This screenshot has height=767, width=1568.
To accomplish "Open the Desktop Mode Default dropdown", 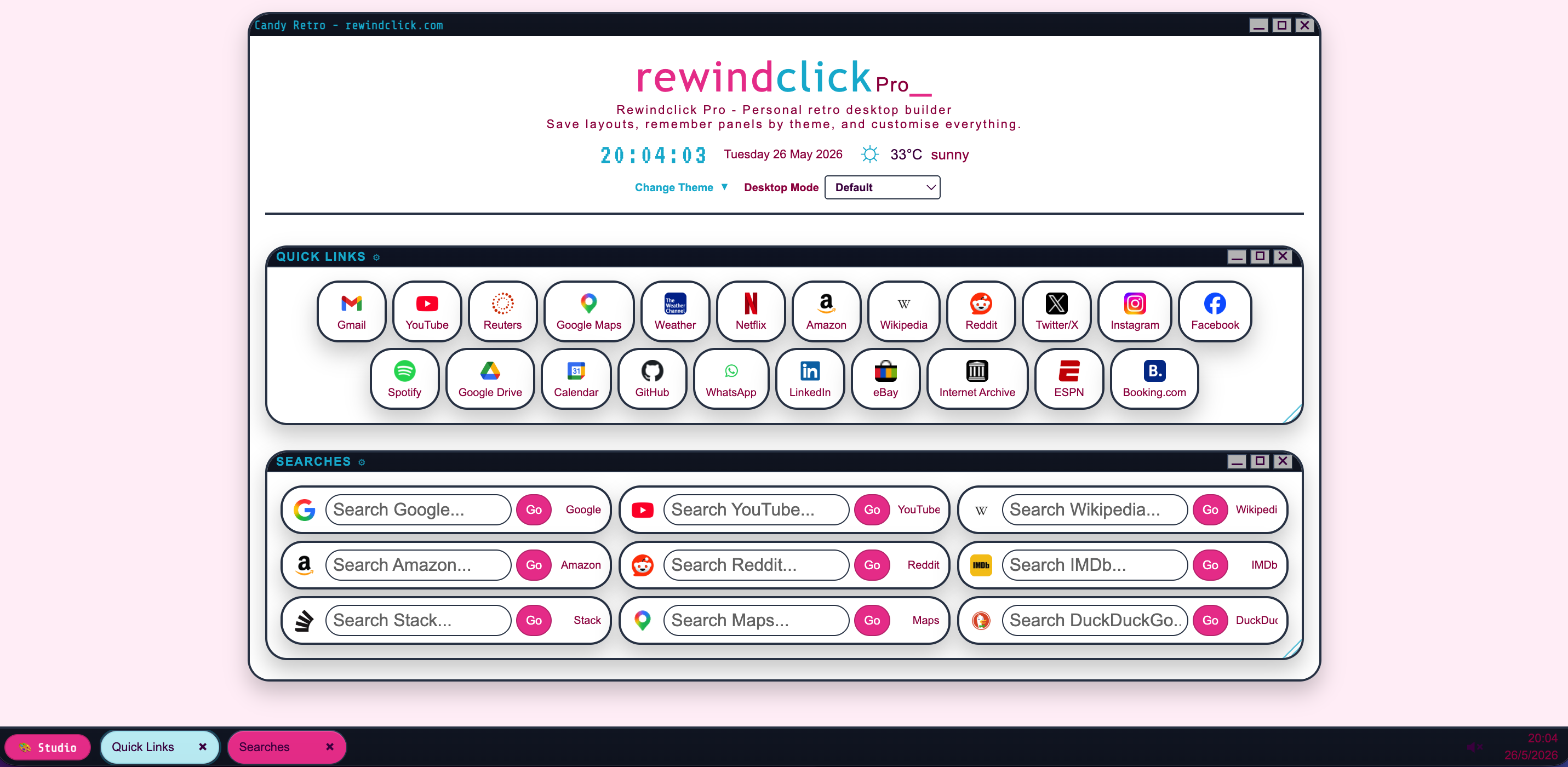I will point(882,187).
